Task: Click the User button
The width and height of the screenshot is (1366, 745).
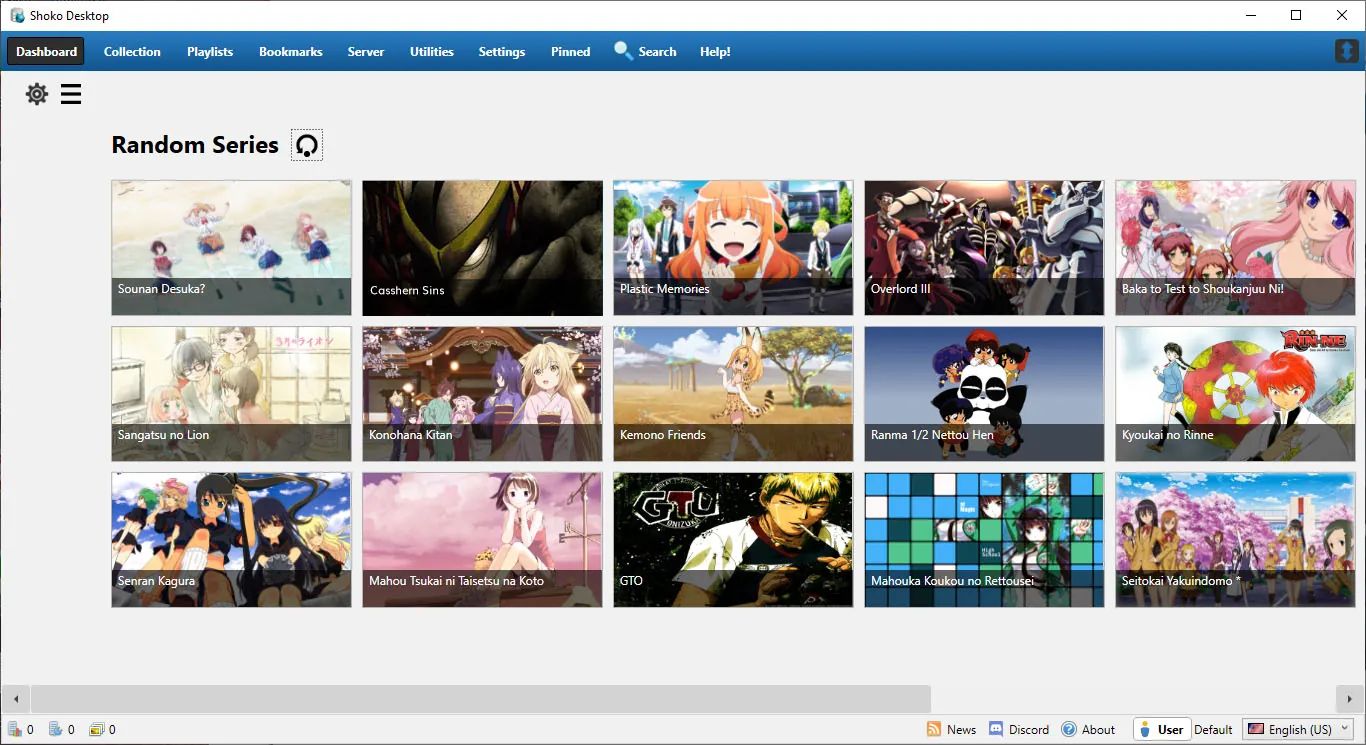Action: tap(1162, 729)
